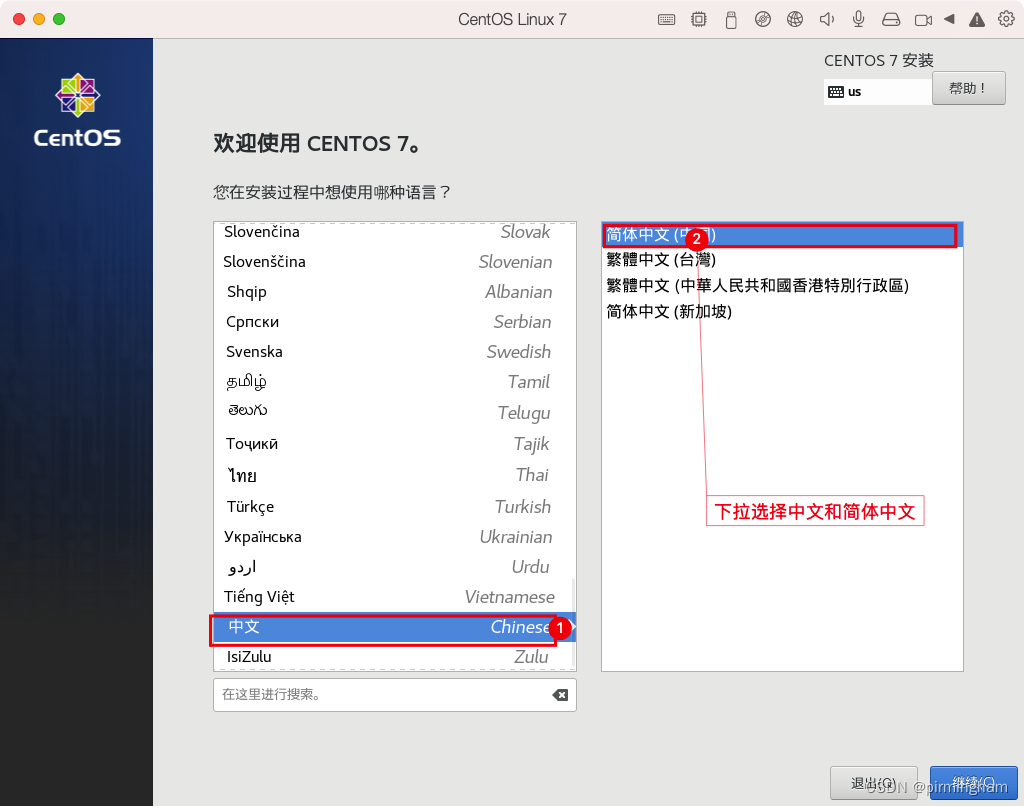Click the keyboard icon in VM toolbar
Screen dimensions: 1024x806
666,20
